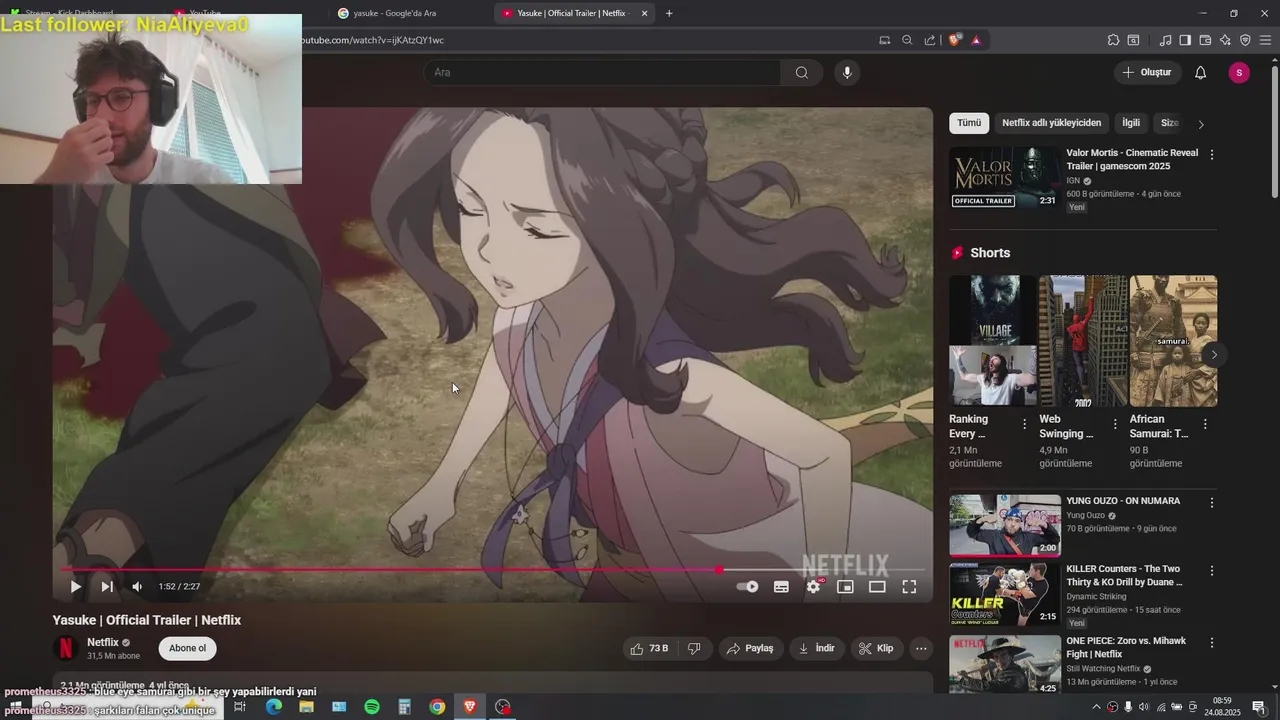Open the Paylaş share button

coord(750,648)
